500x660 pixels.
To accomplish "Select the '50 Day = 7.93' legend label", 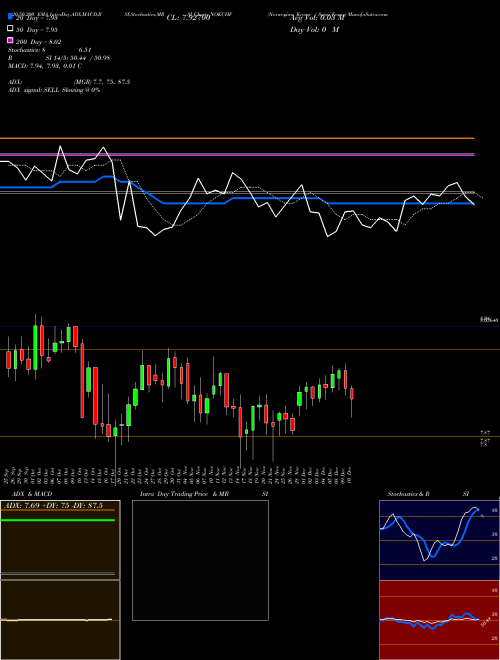I will [x=37, y=30].
